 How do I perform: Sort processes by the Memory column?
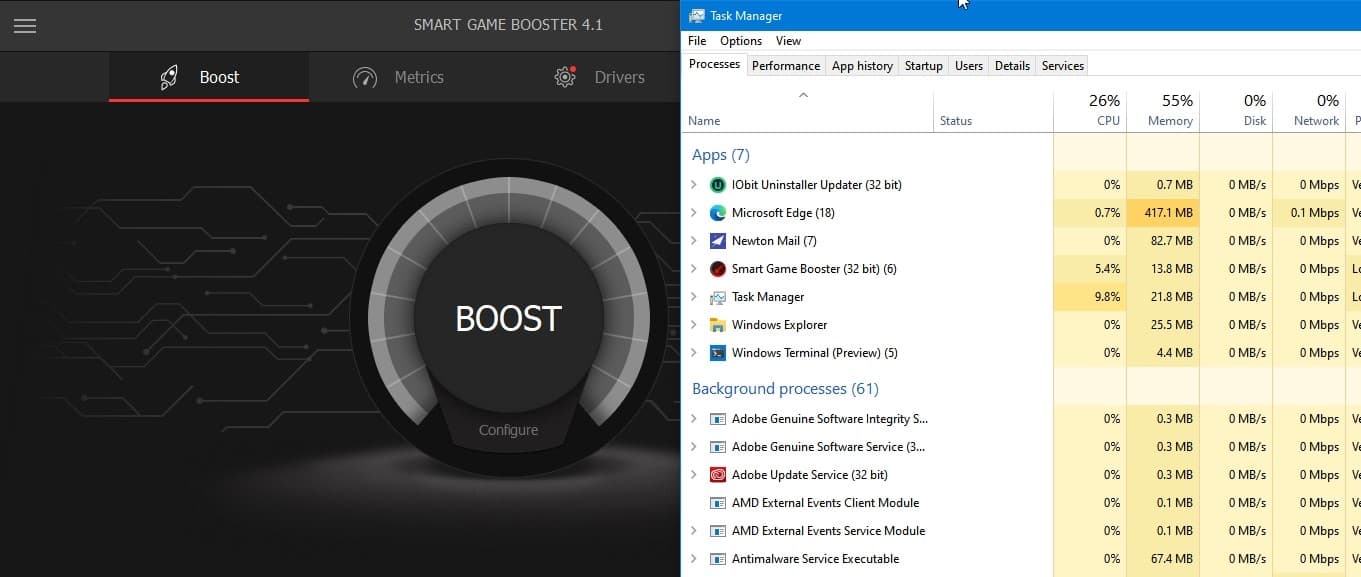pyautogui.click(x=1163, y=111)
